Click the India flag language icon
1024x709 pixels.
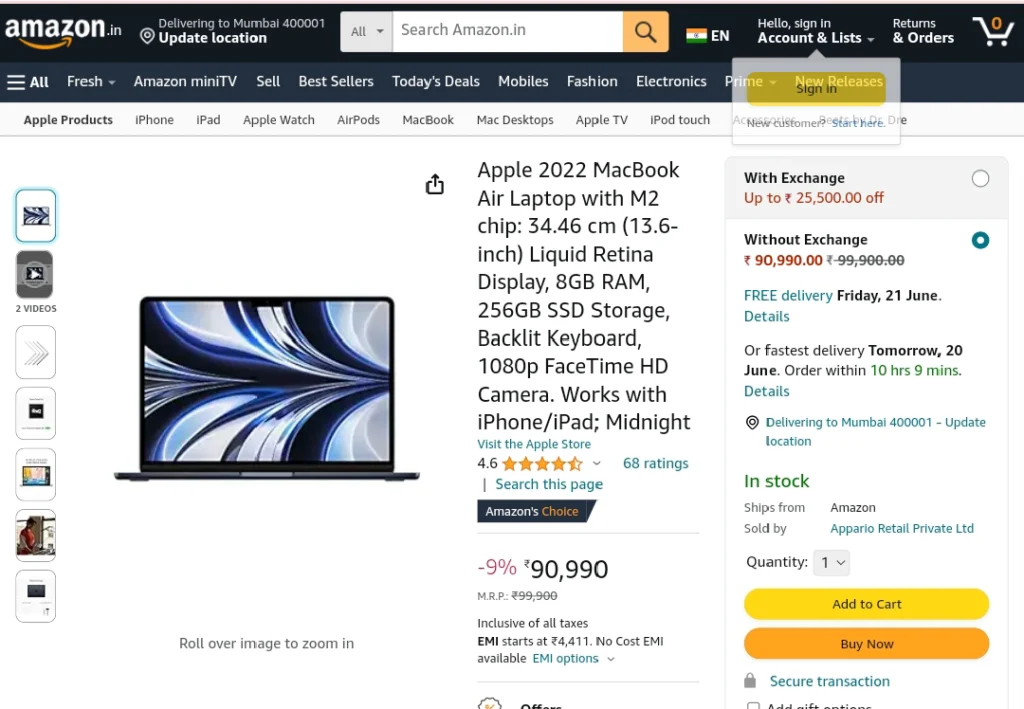(x=696, y=35)
